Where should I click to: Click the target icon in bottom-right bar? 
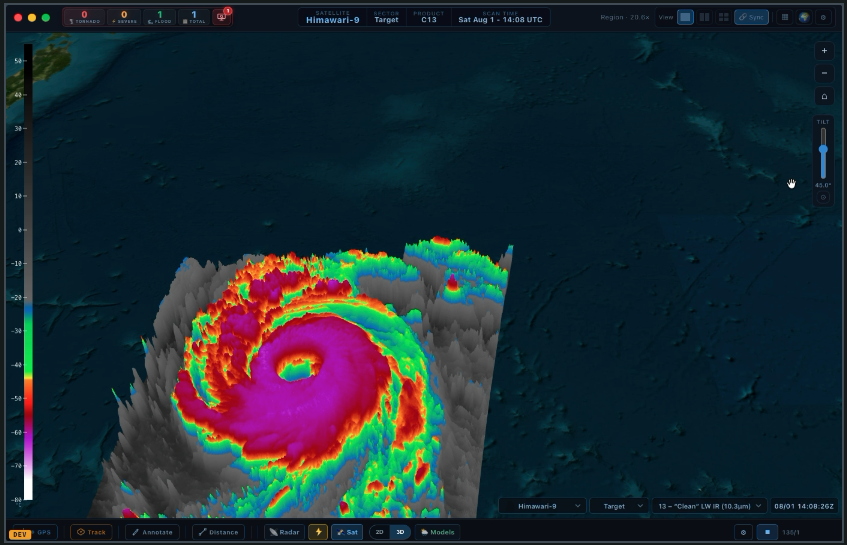[x=743, y=532]
